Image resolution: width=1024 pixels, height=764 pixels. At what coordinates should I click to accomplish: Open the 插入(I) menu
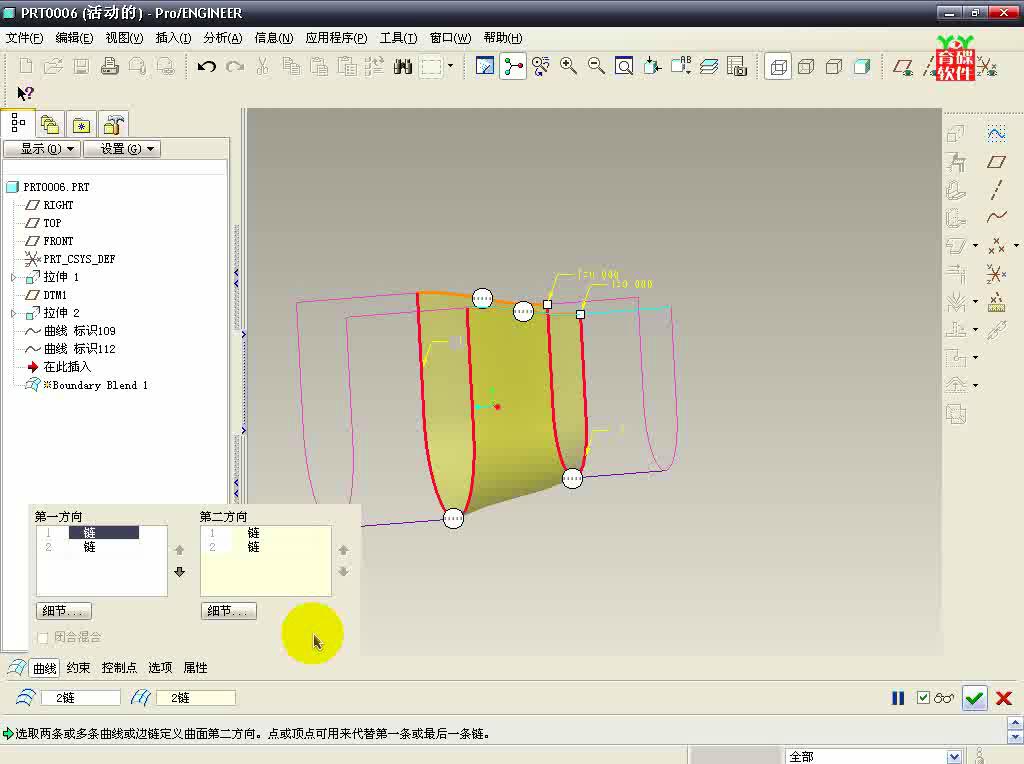click(x=173, y=38)
